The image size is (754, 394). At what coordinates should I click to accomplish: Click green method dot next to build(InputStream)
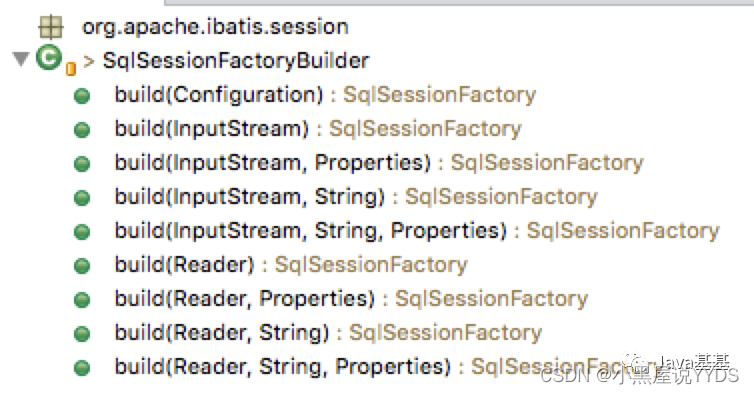[x=82, y=129]
